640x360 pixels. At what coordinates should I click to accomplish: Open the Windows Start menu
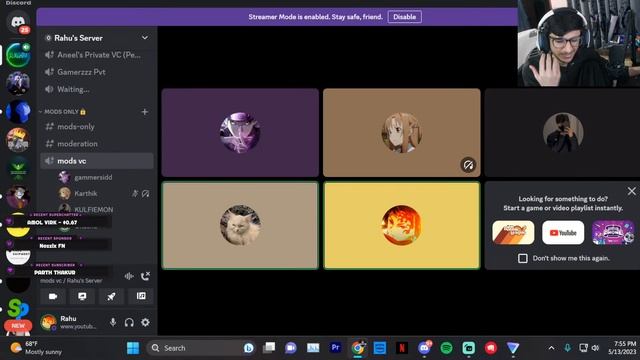click(133, 348)
